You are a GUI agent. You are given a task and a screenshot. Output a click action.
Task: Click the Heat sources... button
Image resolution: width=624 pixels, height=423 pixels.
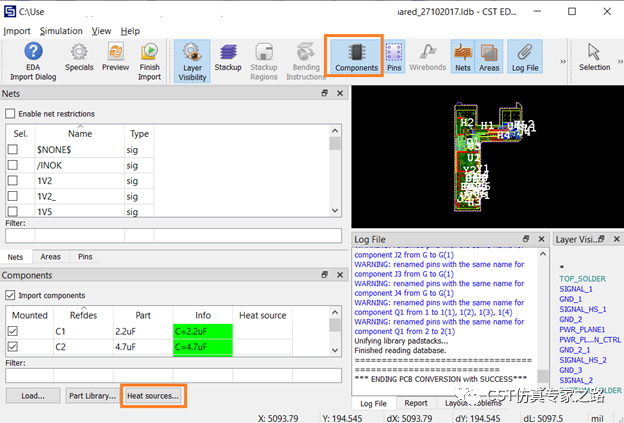tap(153, 396)
